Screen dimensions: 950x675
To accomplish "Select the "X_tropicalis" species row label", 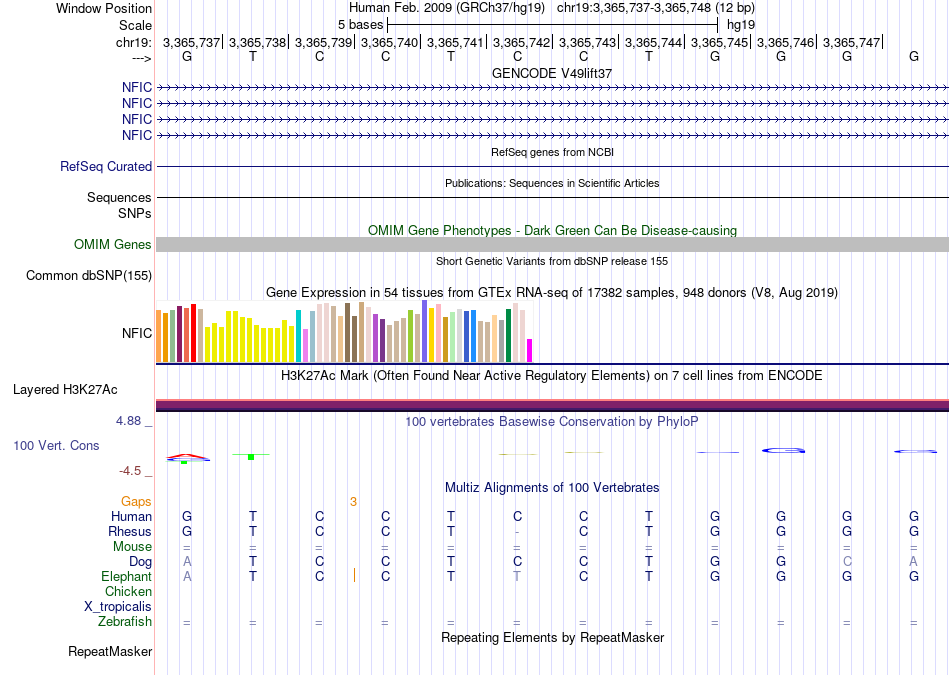I will pyautogui.click(x=118, y=607).
